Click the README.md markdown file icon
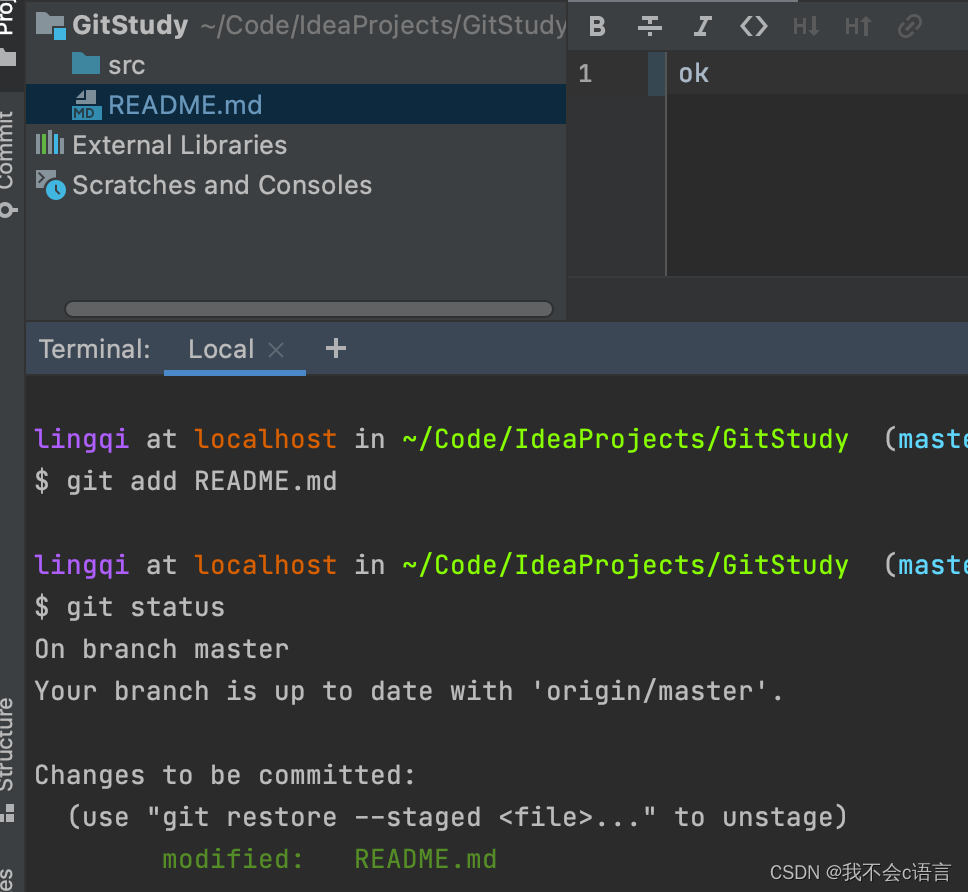Viewport: 968px width, 892px height. (x=86, y=105)
